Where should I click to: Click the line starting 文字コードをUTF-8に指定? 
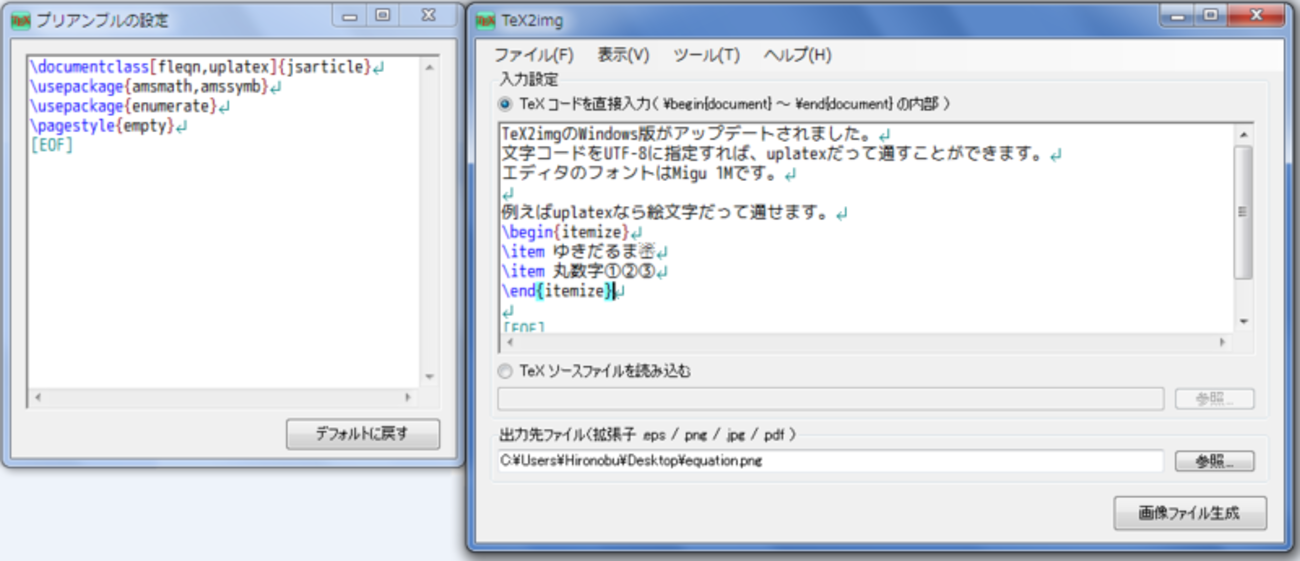point(781,154)
